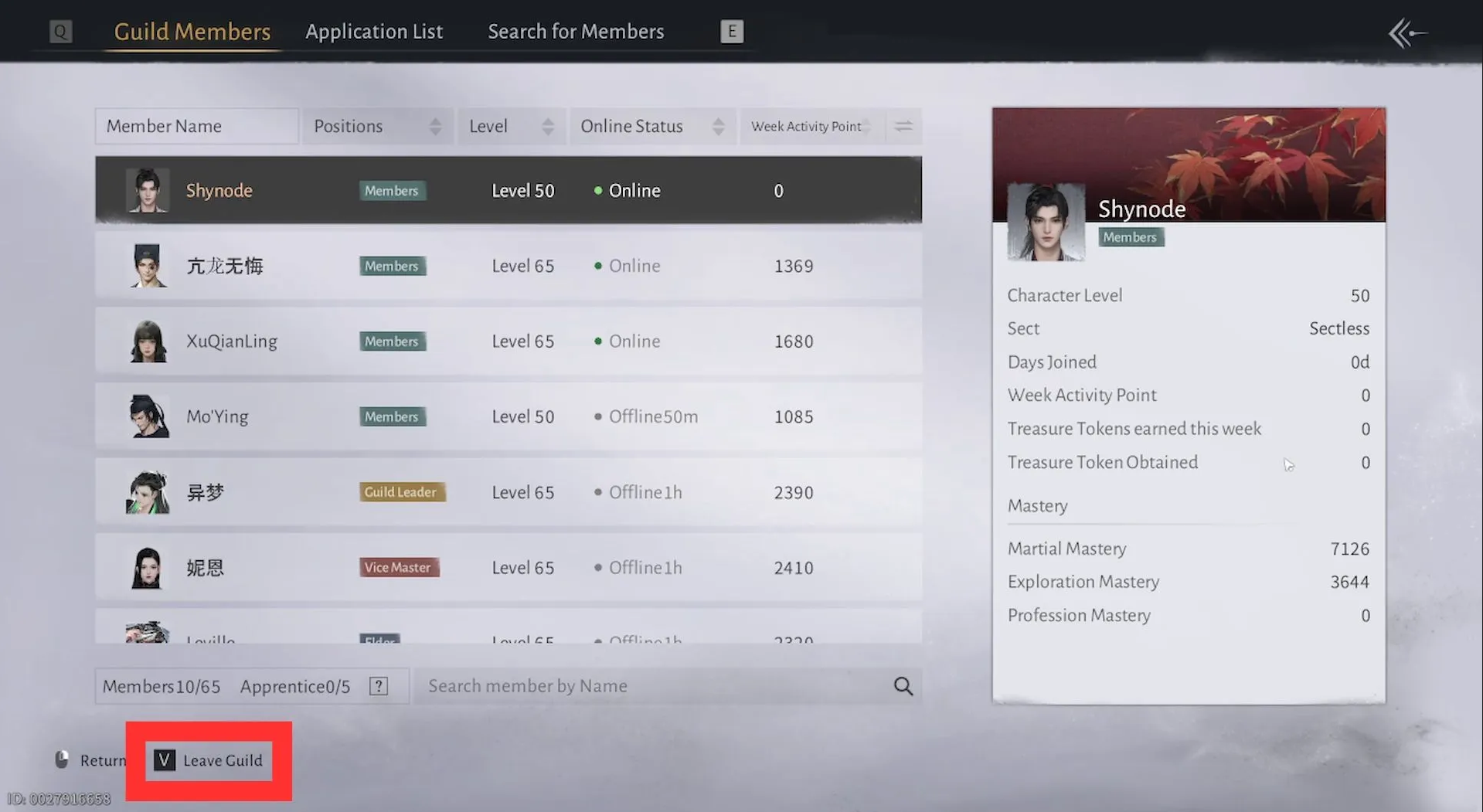Sort by Week Activity Point column
The height and width of the screenshot is (812, 1483).
(806, 126)
